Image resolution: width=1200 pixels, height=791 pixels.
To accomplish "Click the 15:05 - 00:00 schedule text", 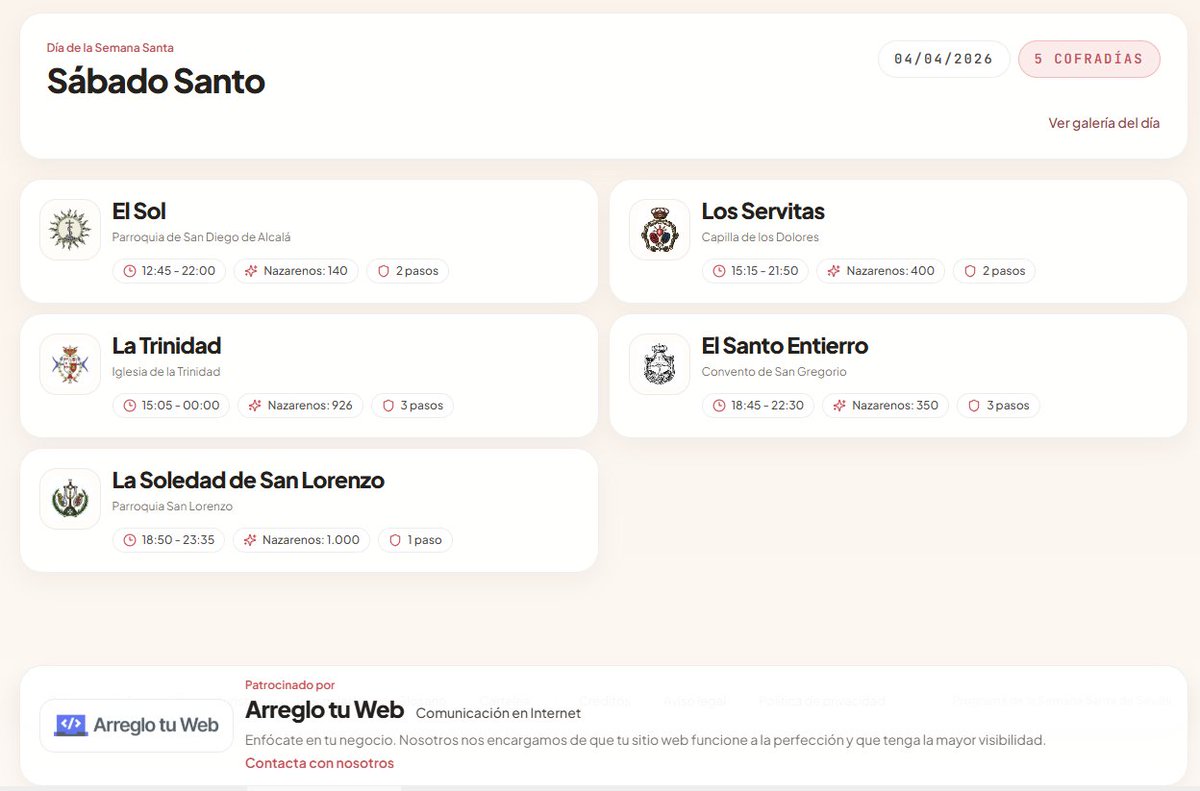I will click(x=181, y=406).
